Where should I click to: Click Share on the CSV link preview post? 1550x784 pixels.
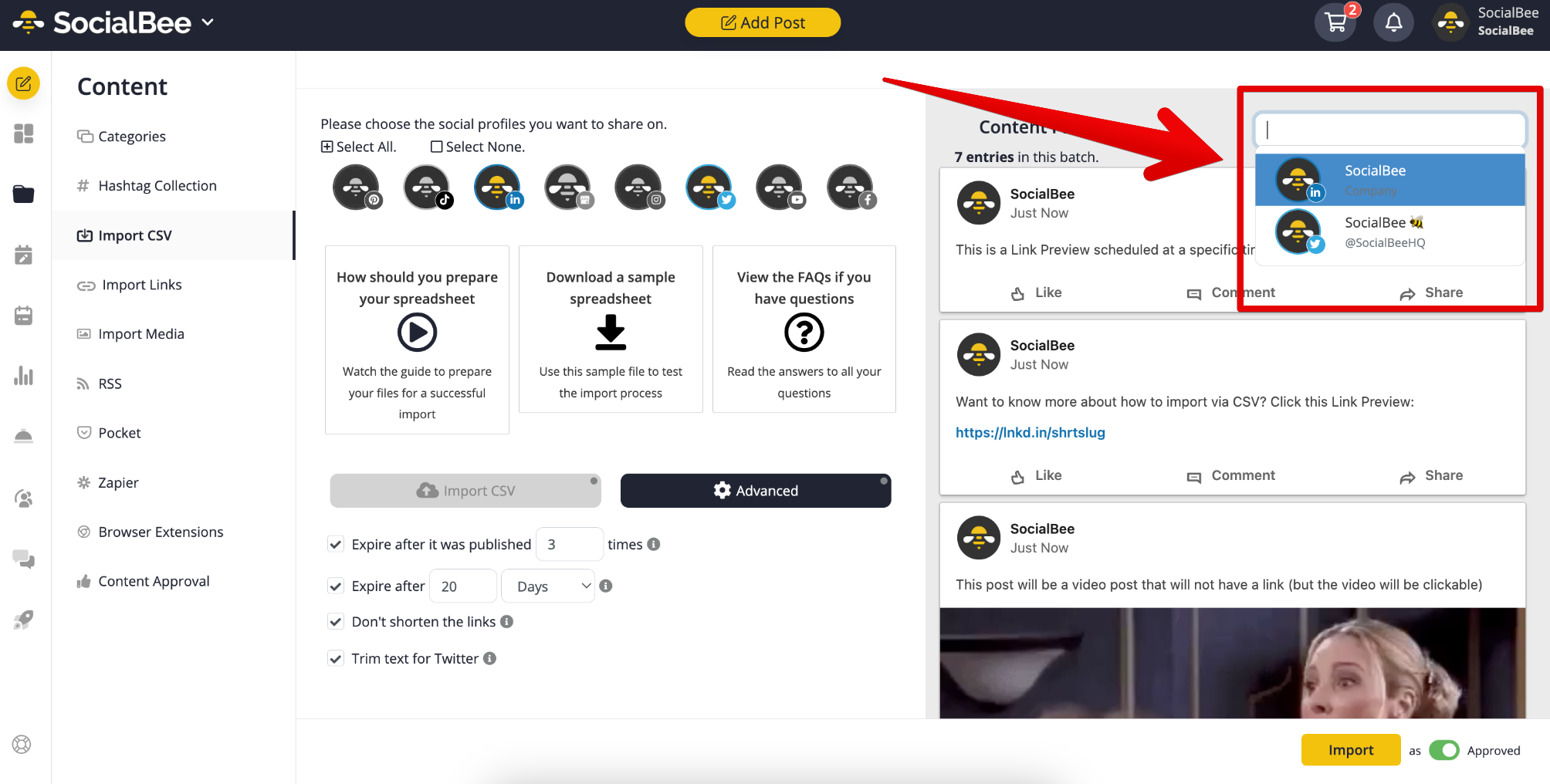(1432, 475)
